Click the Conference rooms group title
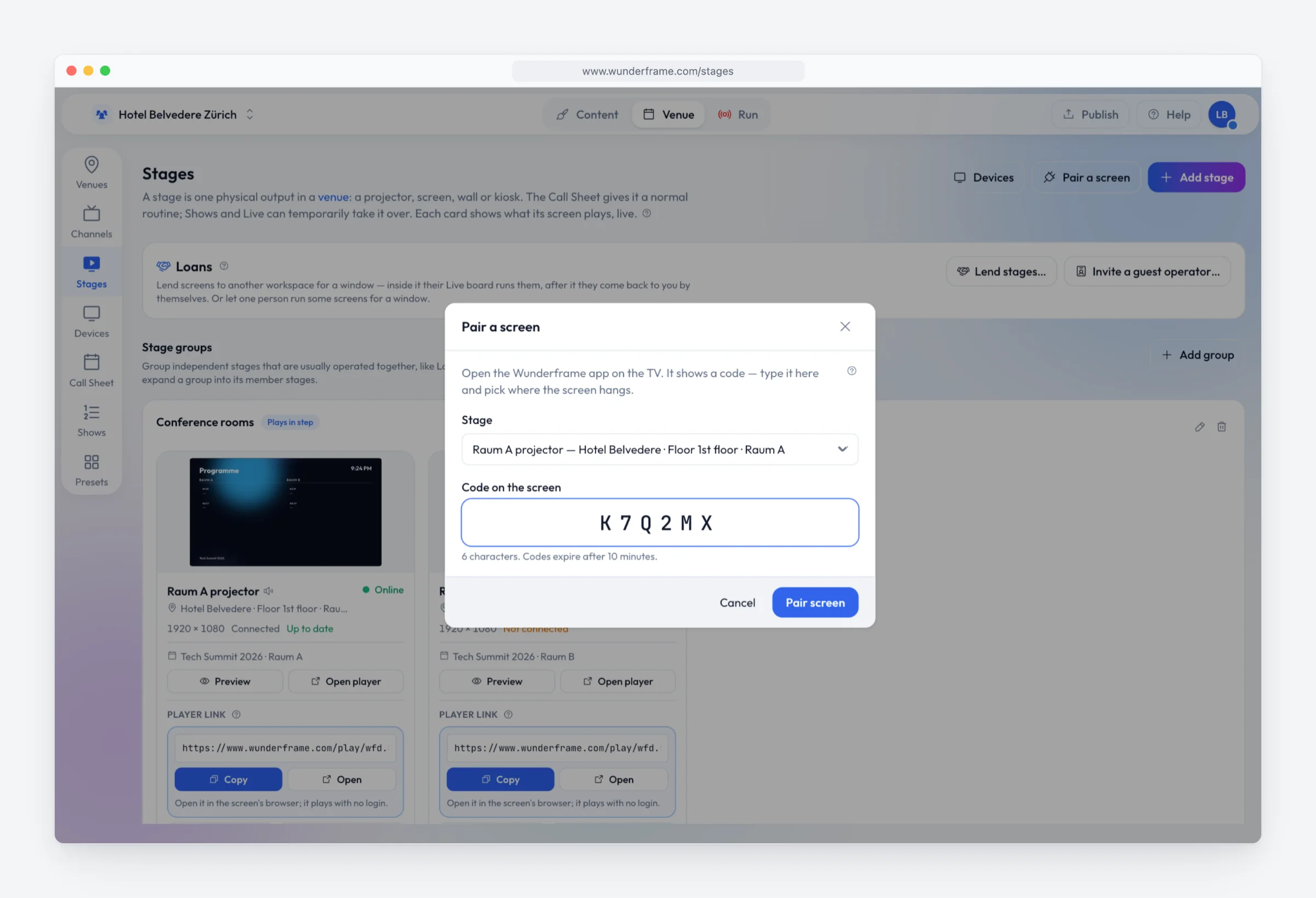 (205, 422)
